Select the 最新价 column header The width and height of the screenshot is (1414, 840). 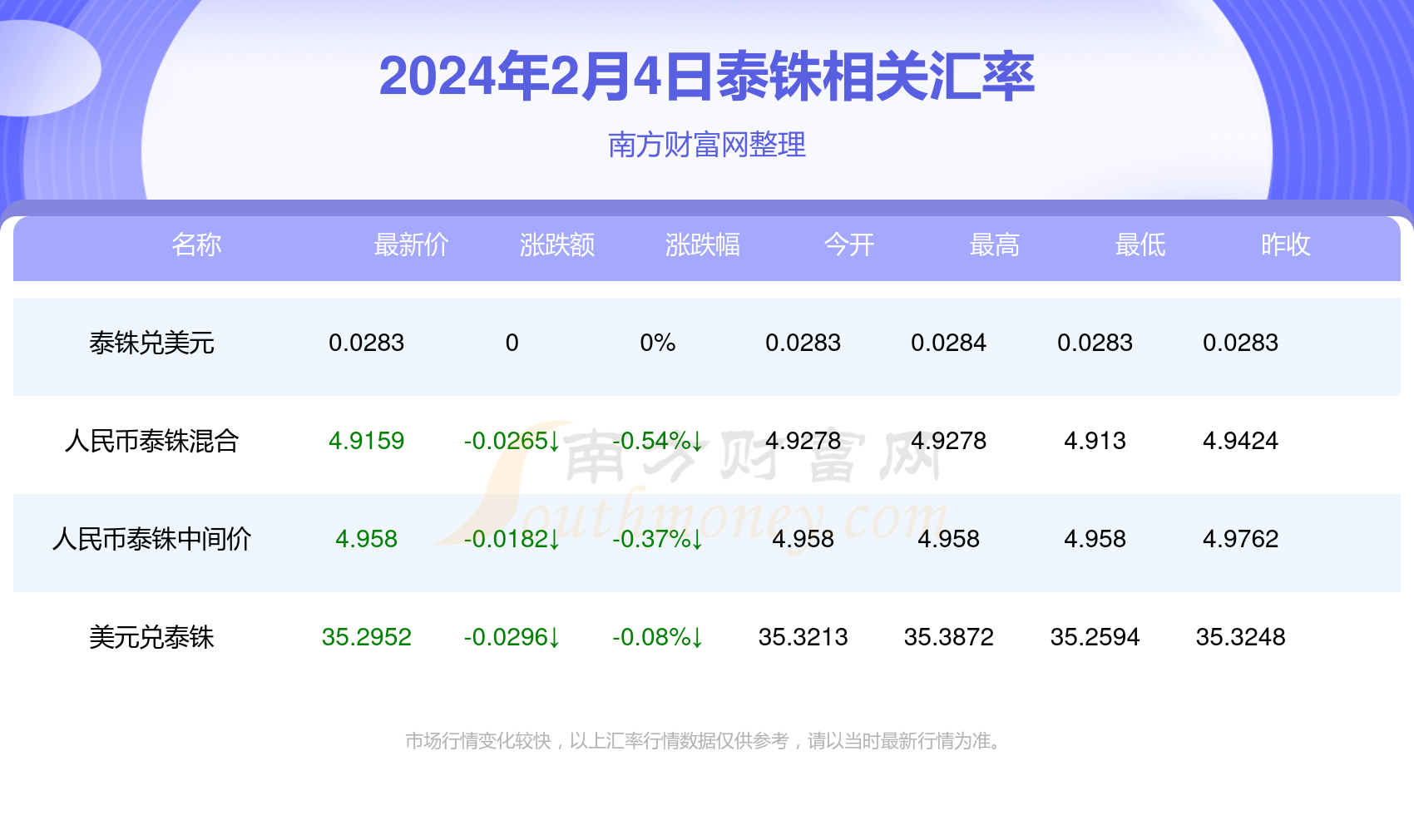tap(412, 245)
